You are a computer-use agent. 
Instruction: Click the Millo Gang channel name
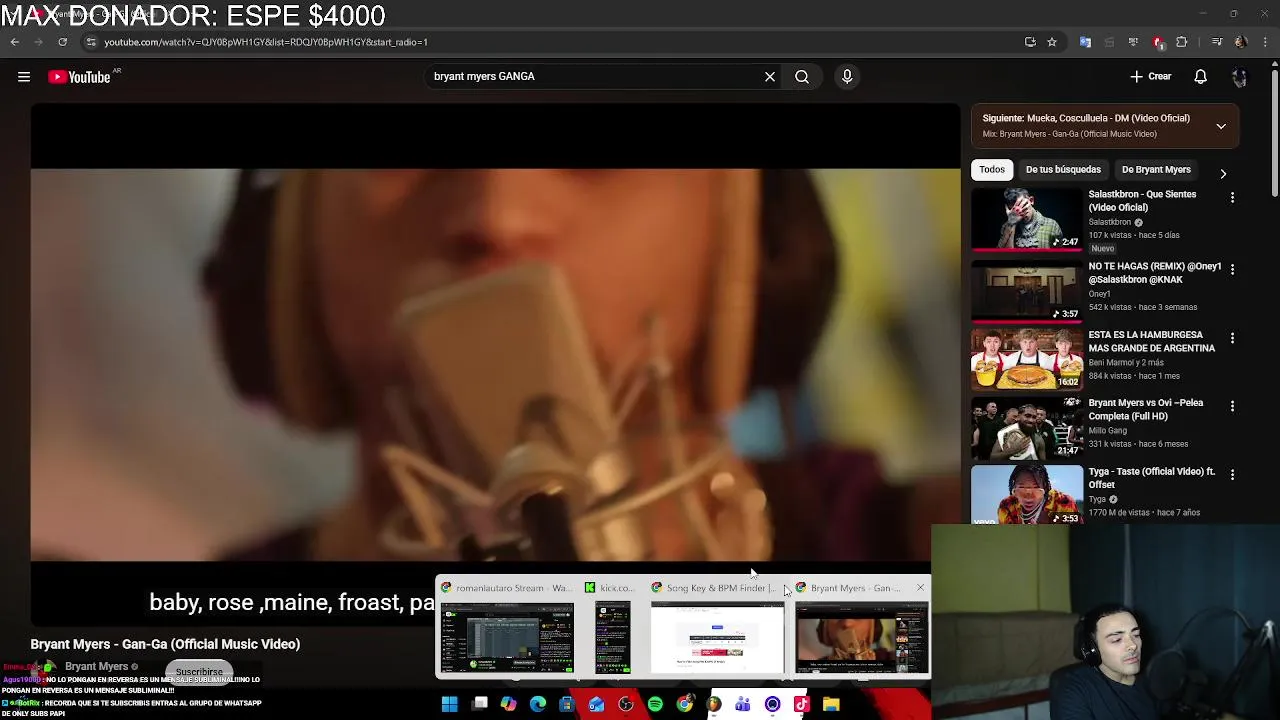pos(1109,431)
